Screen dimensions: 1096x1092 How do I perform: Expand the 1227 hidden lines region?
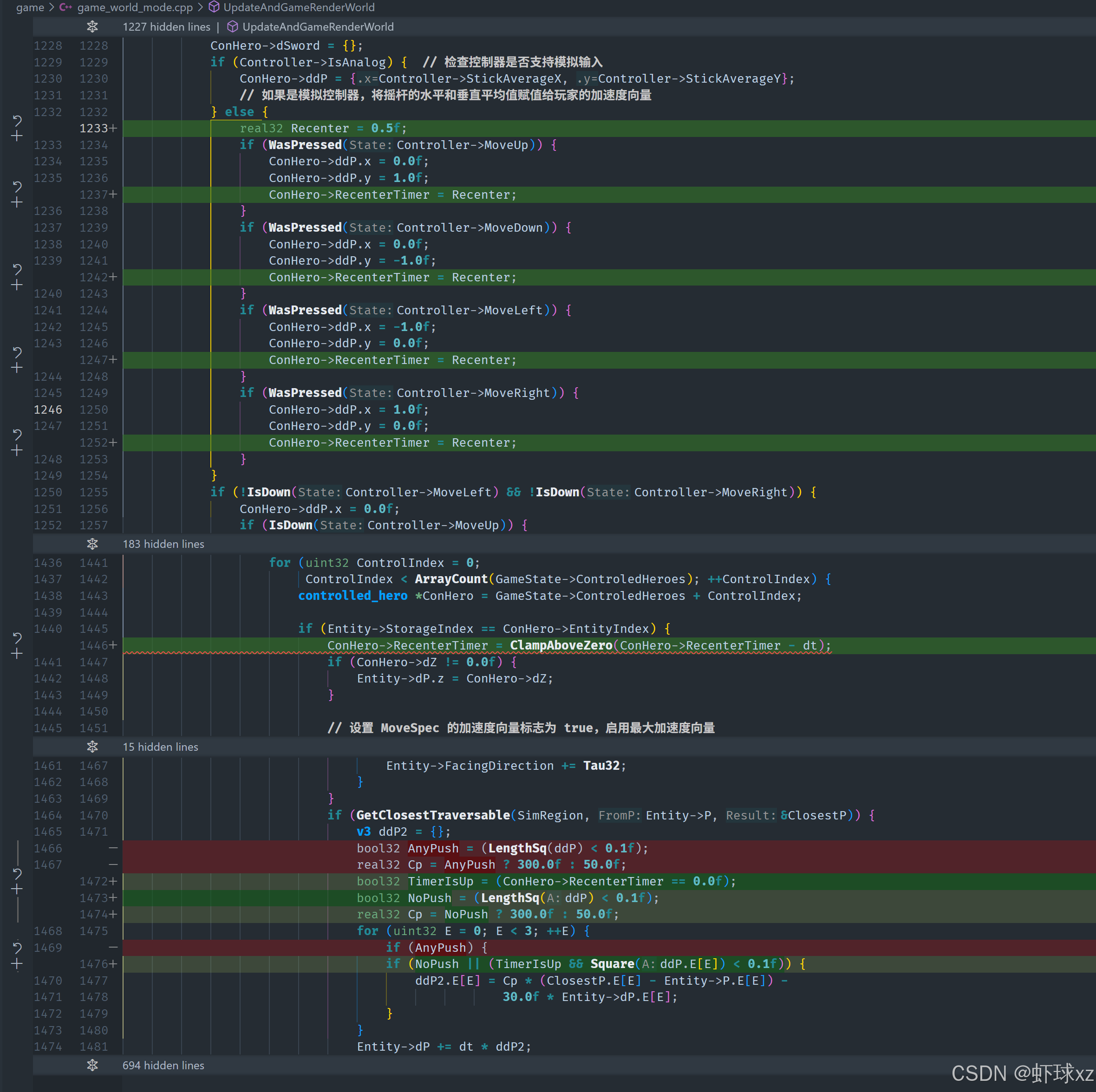(x=92, y=26)
